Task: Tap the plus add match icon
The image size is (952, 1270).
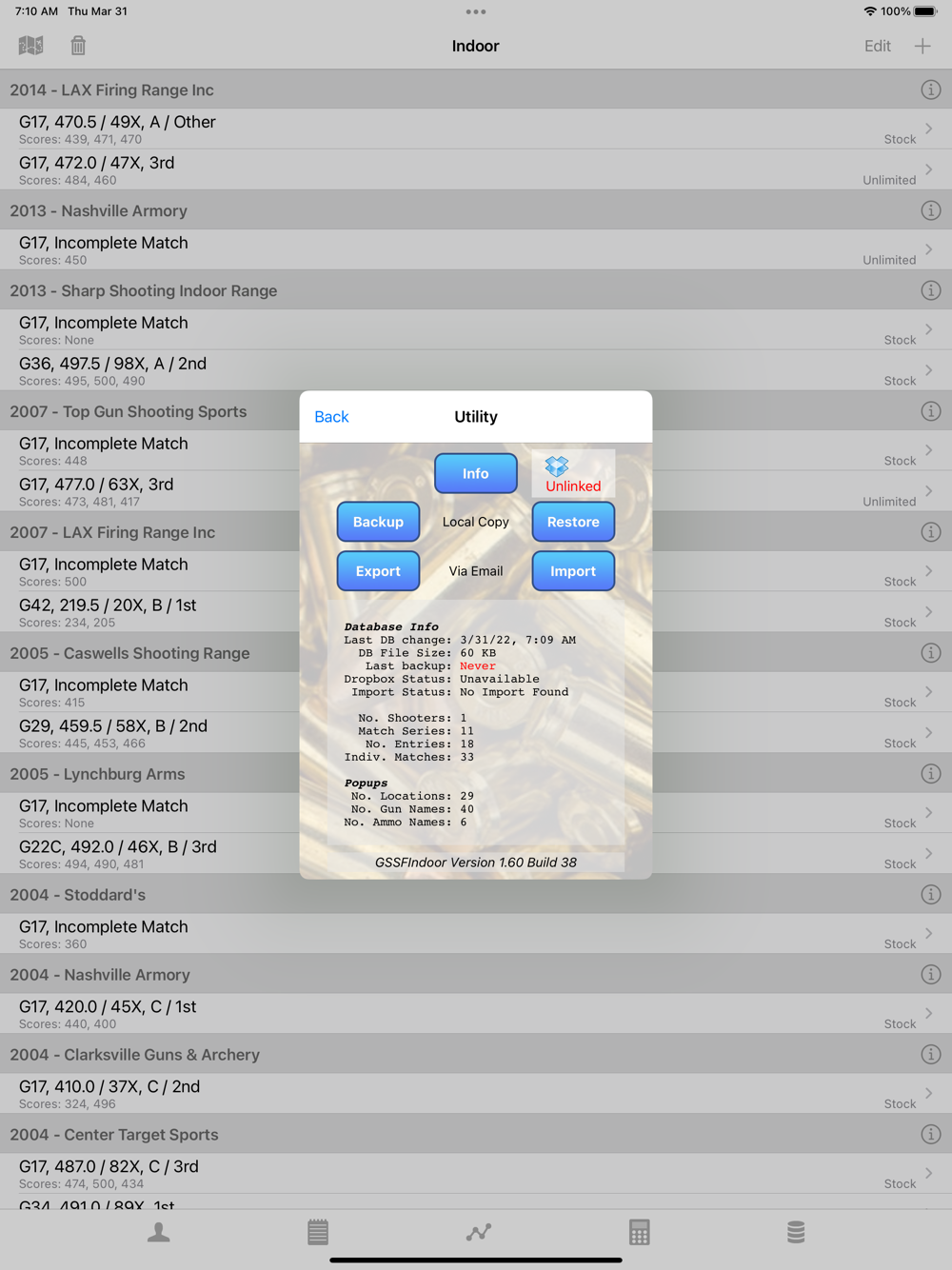Action: pos(922,46)
